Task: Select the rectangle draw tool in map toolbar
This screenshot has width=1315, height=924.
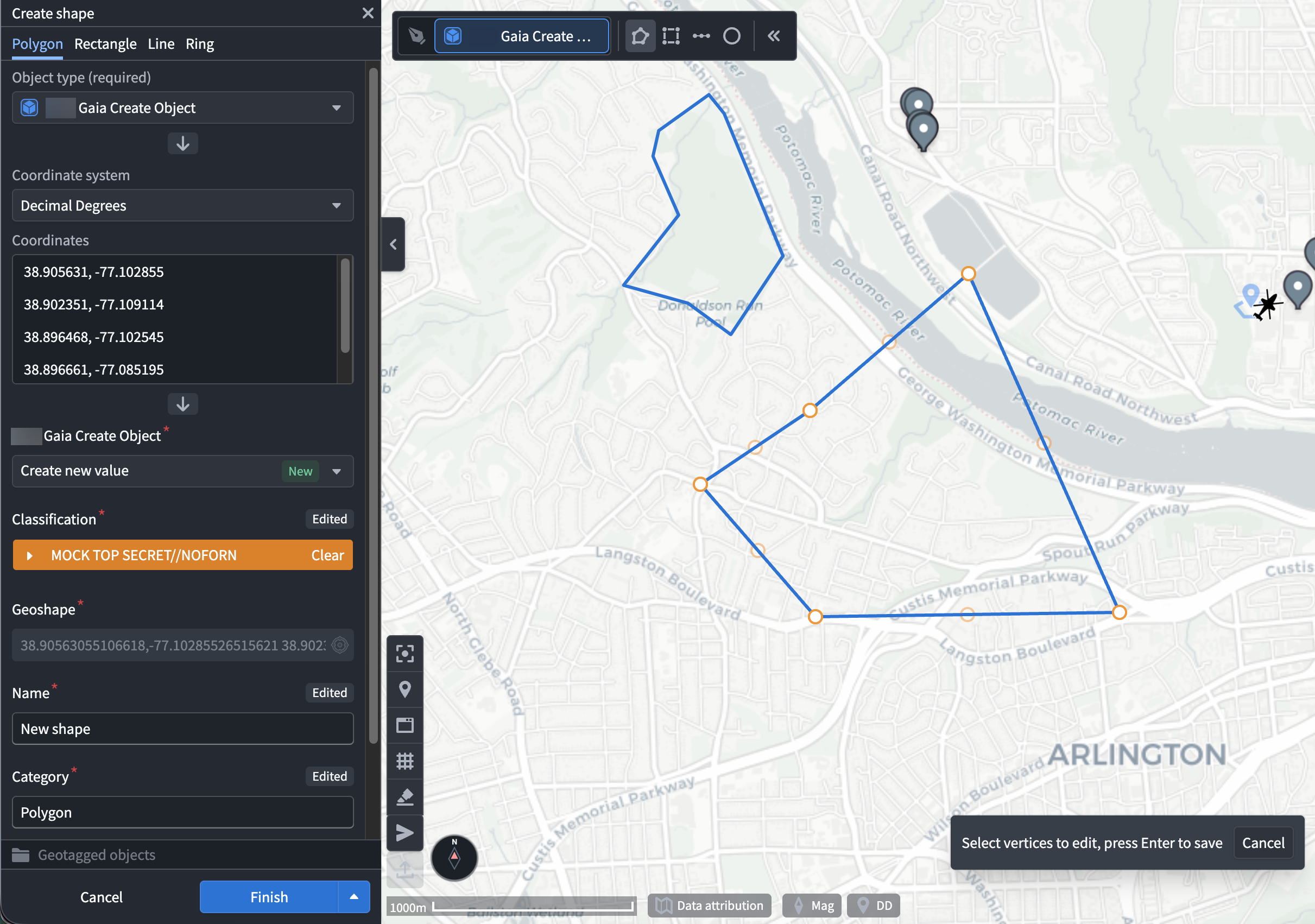Action: coord(671,36)
